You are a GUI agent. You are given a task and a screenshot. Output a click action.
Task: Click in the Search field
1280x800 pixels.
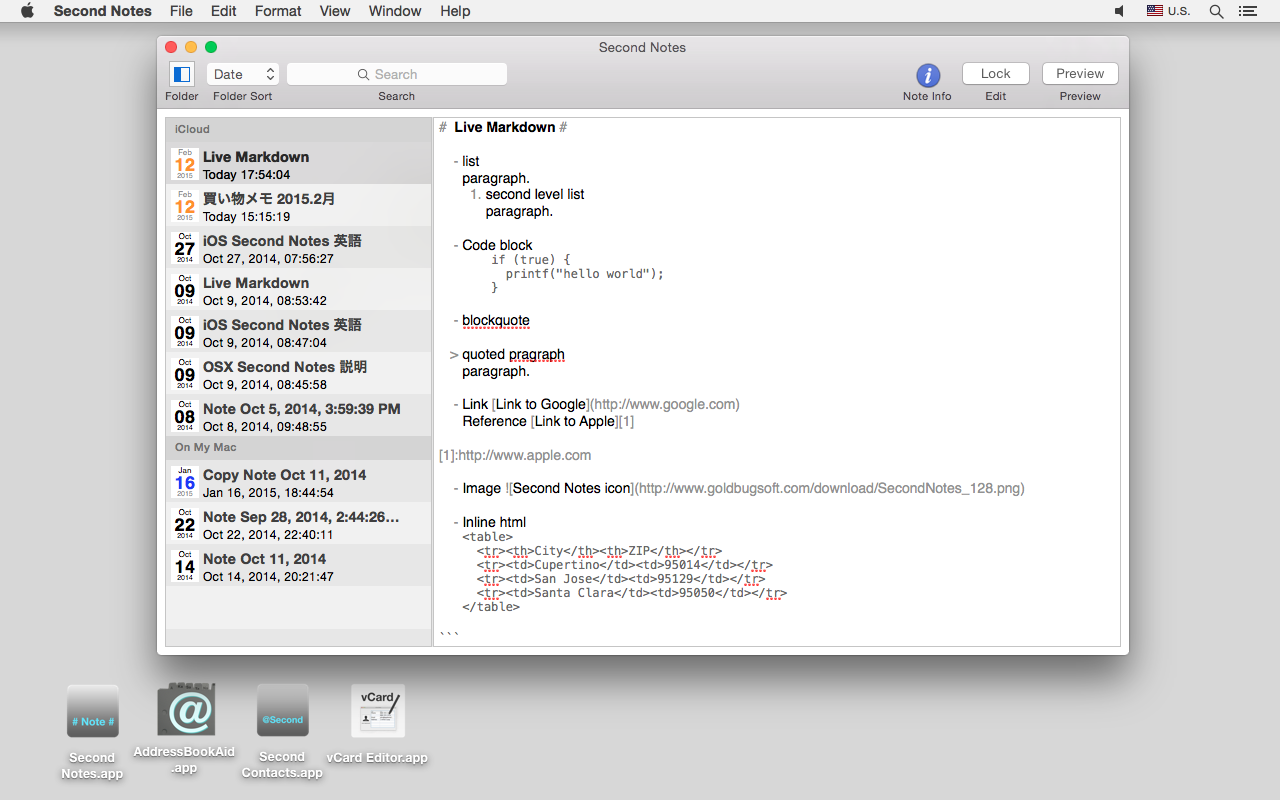(397, 74)
